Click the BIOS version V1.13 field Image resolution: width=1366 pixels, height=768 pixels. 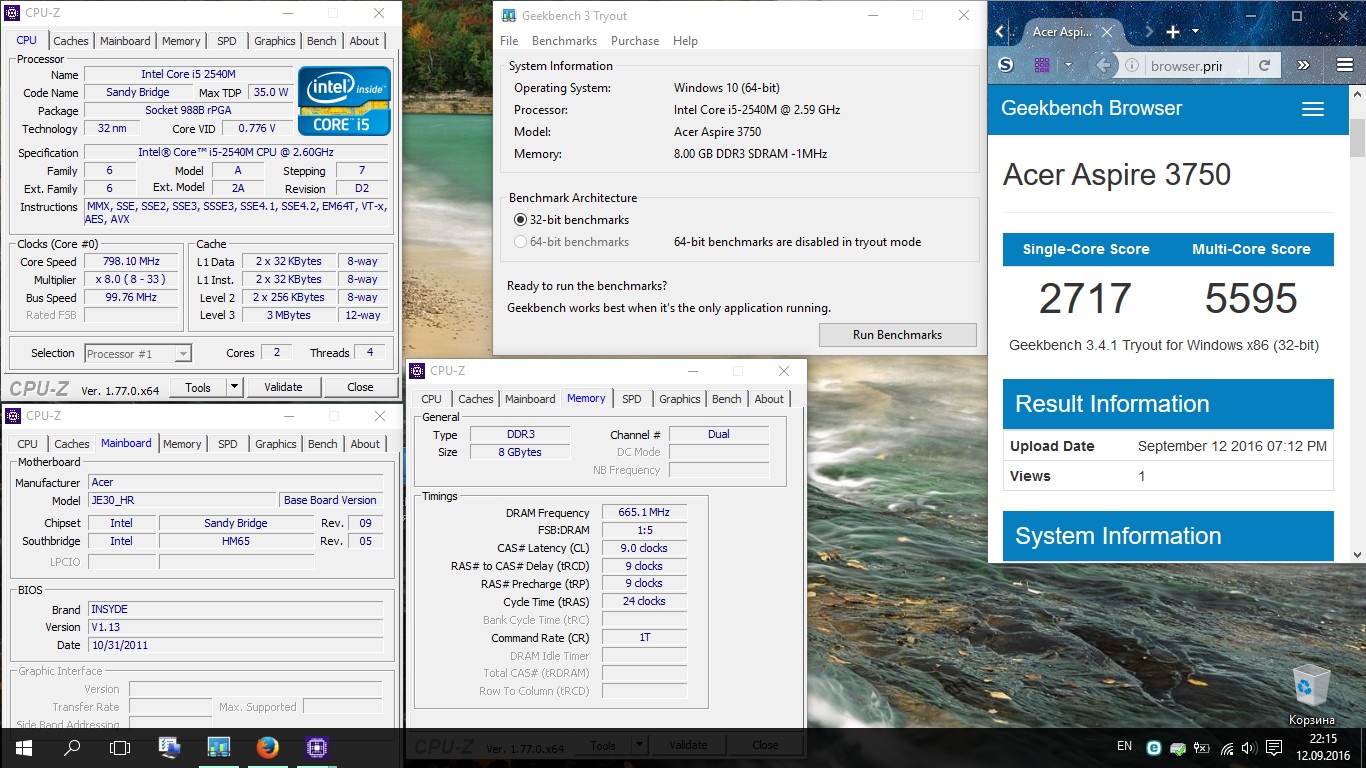(x=235, y=628)
